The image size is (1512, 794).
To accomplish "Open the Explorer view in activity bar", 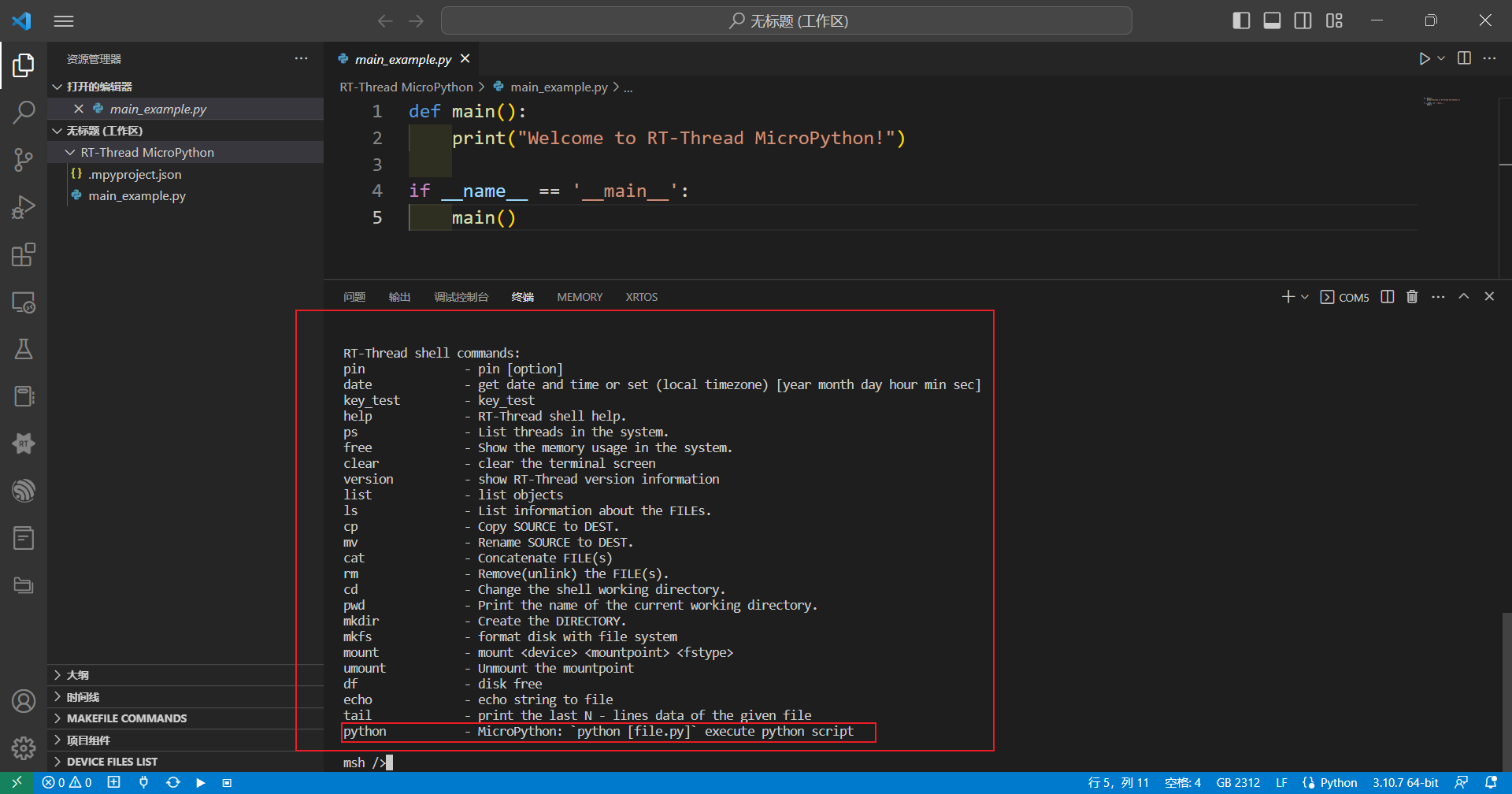I will click(24, 65).
